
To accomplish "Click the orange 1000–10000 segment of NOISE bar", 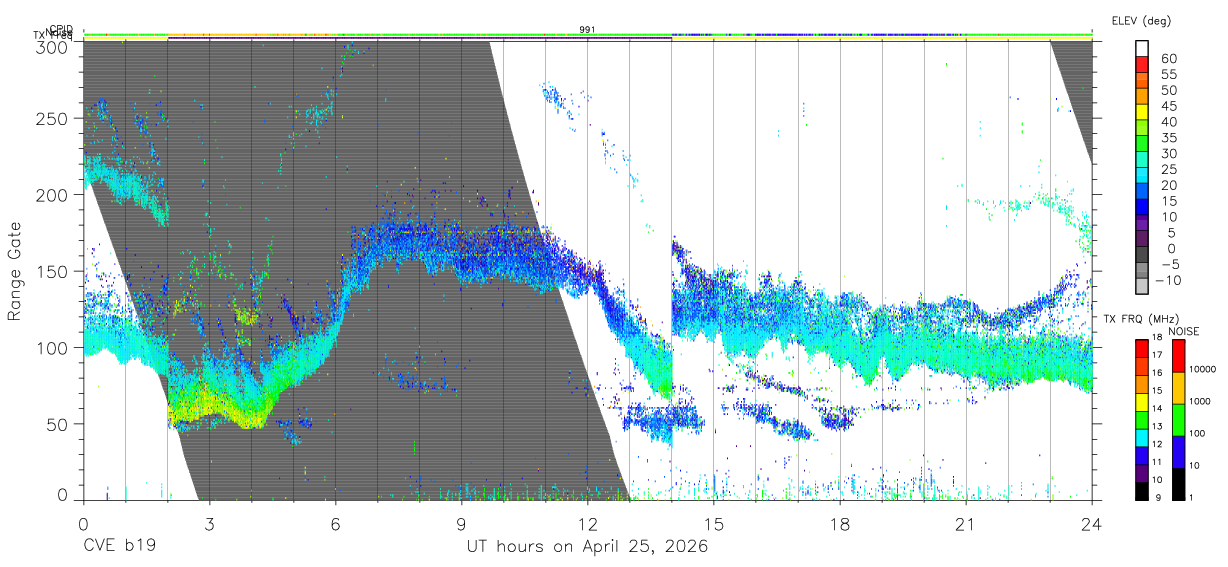I will coord(1178,386).
